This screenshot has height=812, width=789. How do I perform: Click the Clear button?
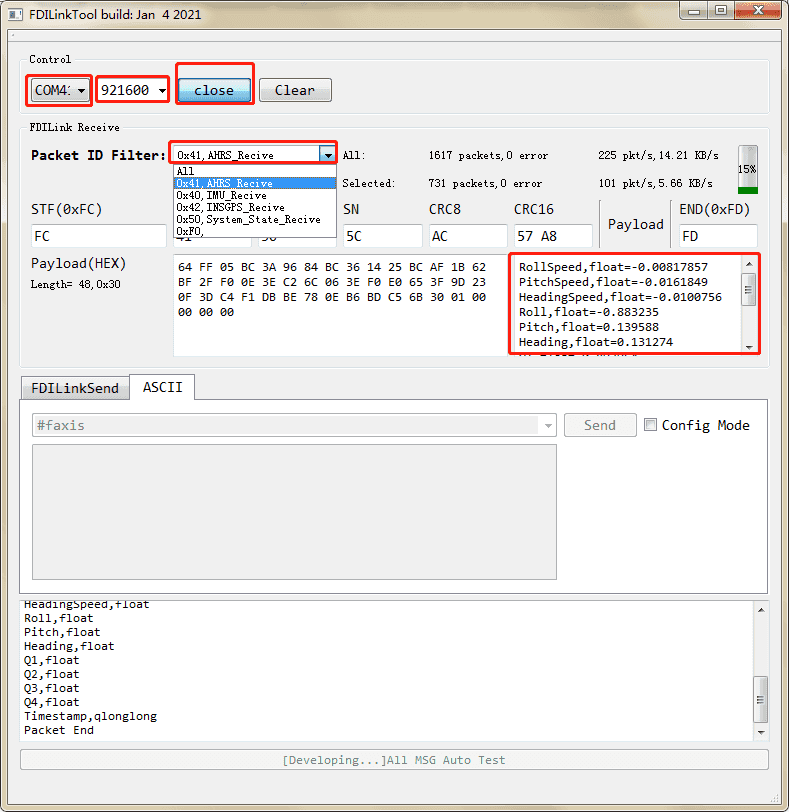(x=295, y=91)
